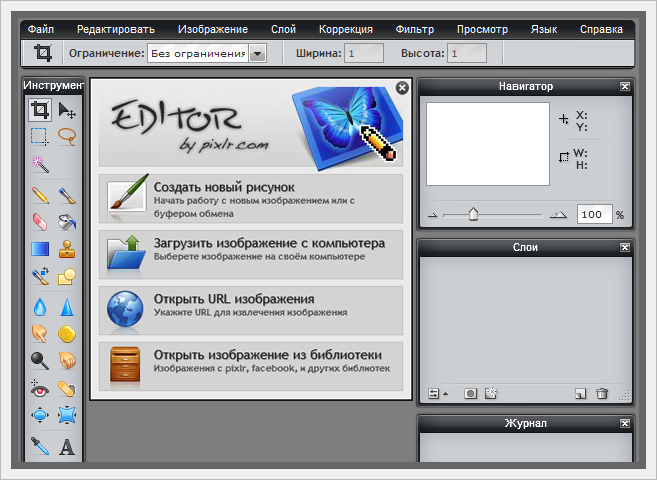
Task: Click zoom out small mountain icon
Action: [x=433, y=215]
